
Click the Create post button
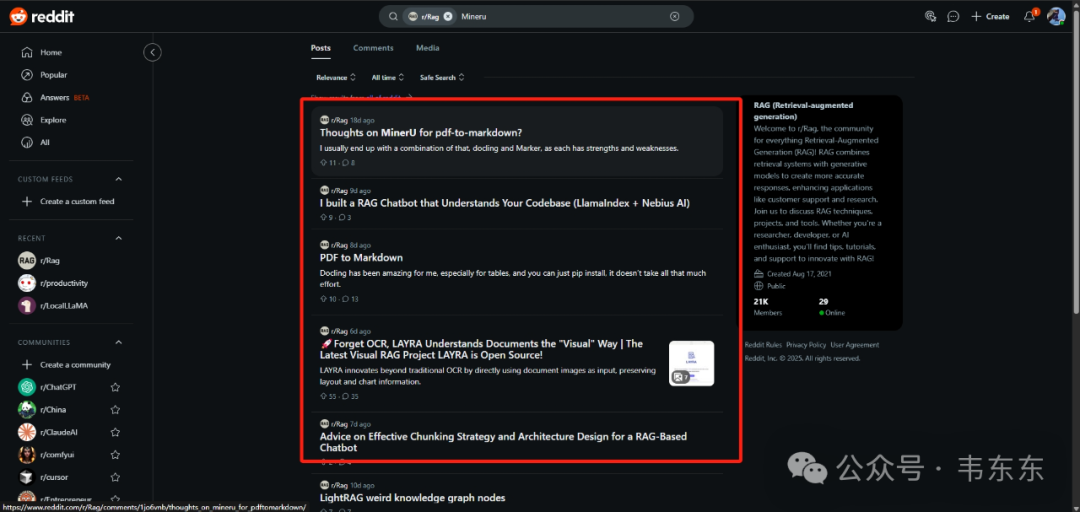point(990,17)
